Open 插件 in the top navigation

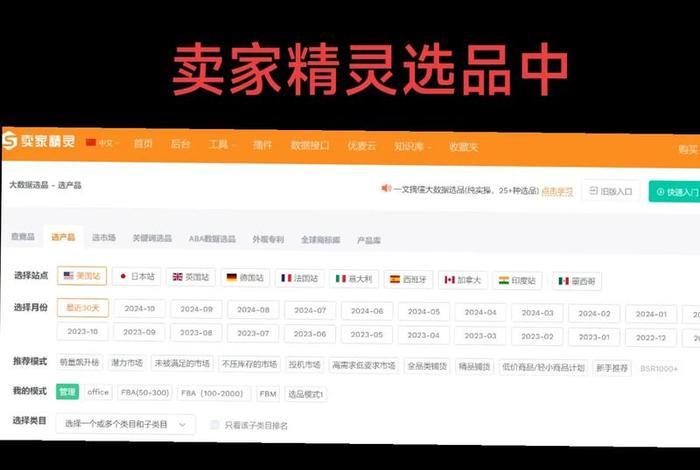(262, 145)
